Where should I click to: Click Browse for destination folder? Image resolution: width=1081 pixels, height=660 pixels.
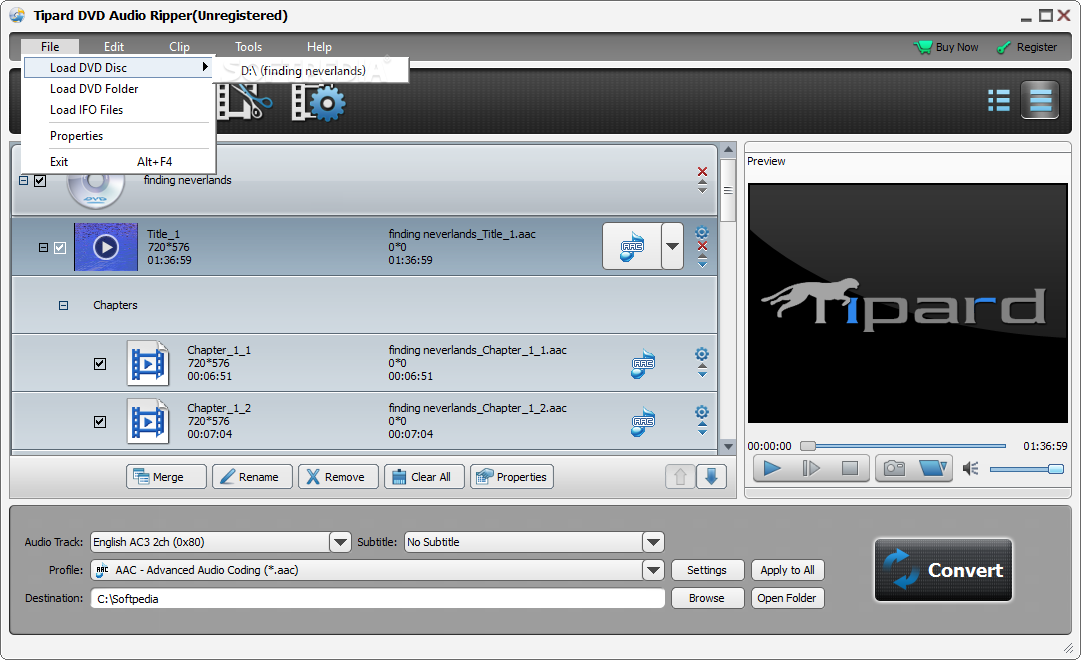click(707, 598)
